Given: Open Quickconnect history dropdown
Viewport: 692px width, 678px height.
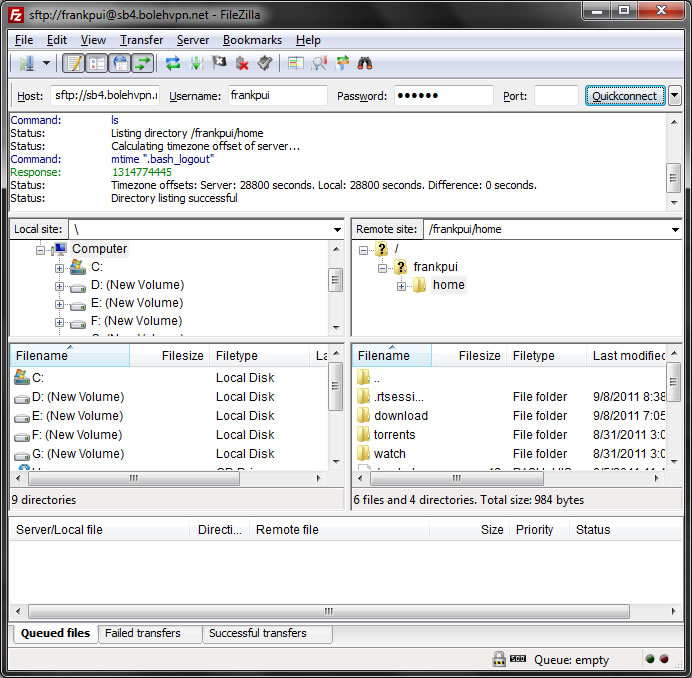Looking at the screenshot, I should (x=674, y=96).
